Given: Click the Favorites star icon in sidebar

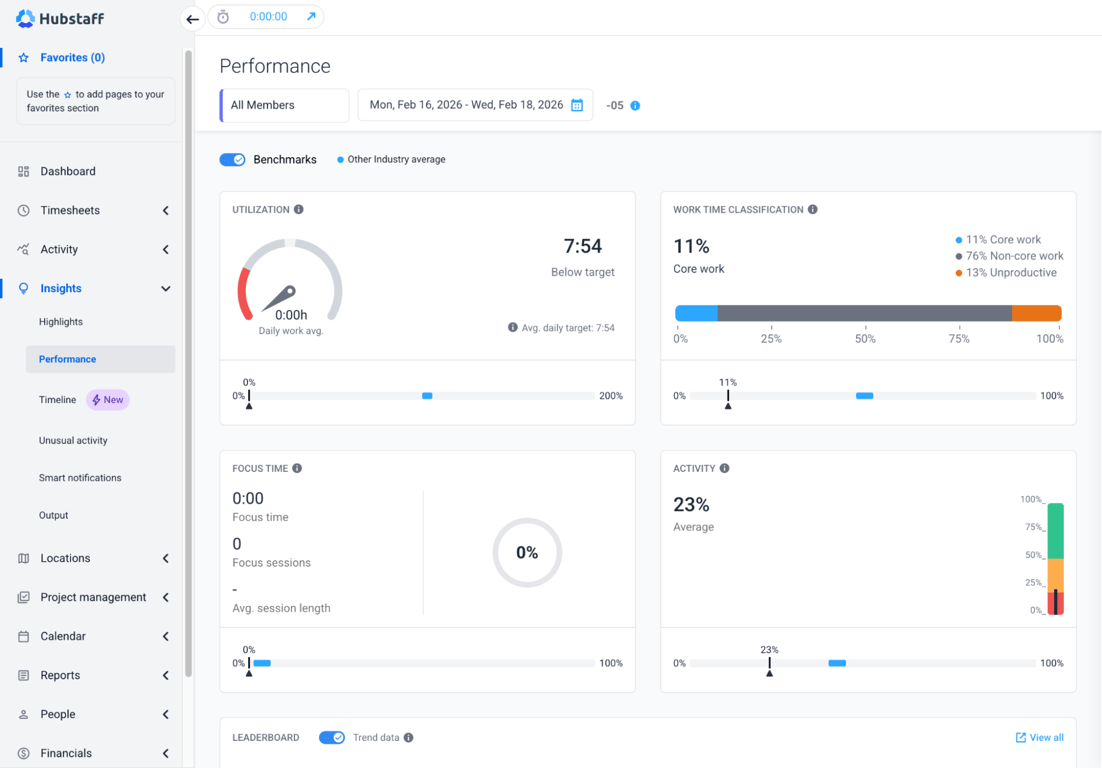Looking at the screenshot, I should point(24,58).
